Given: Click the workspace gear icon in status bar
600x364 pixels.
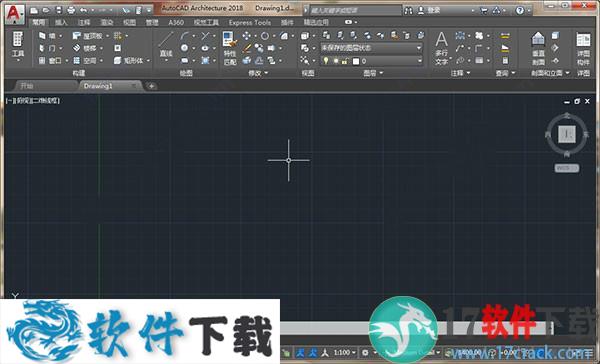Looking at the screenshot, I should point(365,352).
